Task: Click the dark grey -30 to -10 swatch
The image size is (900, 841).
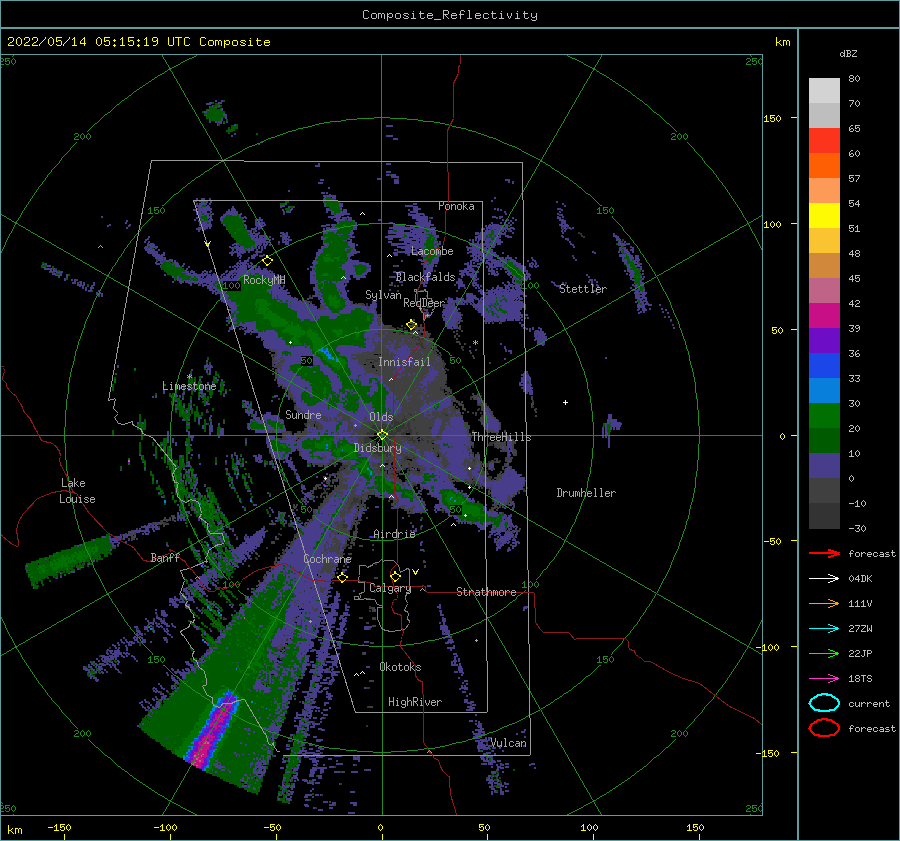Action: pyautogui.click(x=824, y=516)
